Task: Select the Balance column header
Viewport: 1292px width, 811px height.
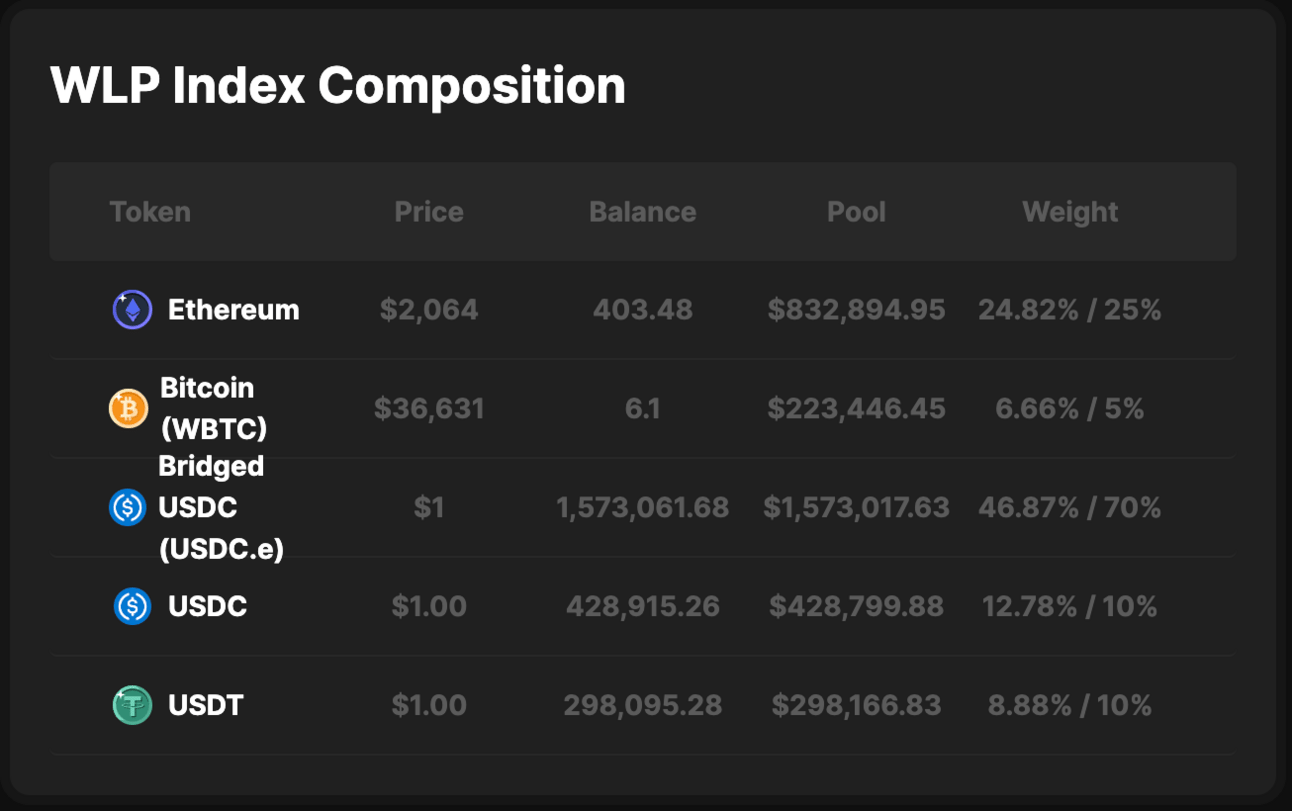Action: [x=643, y=212]
